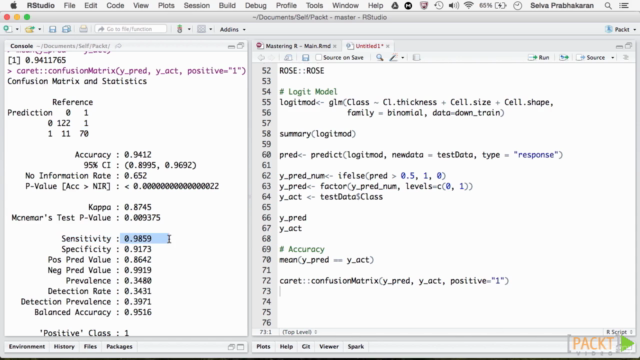Open the Plots tab
This screenshot has width=640, height=360.
pyautogui.click(x=263, y=347)
